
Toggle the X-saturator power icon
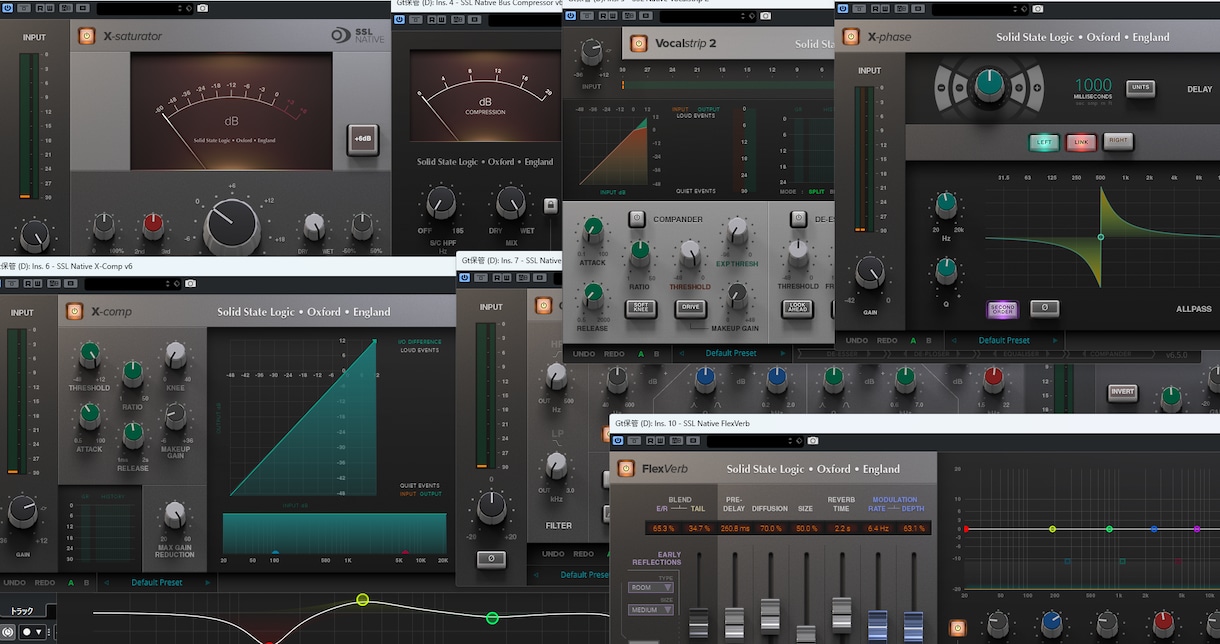86,37
